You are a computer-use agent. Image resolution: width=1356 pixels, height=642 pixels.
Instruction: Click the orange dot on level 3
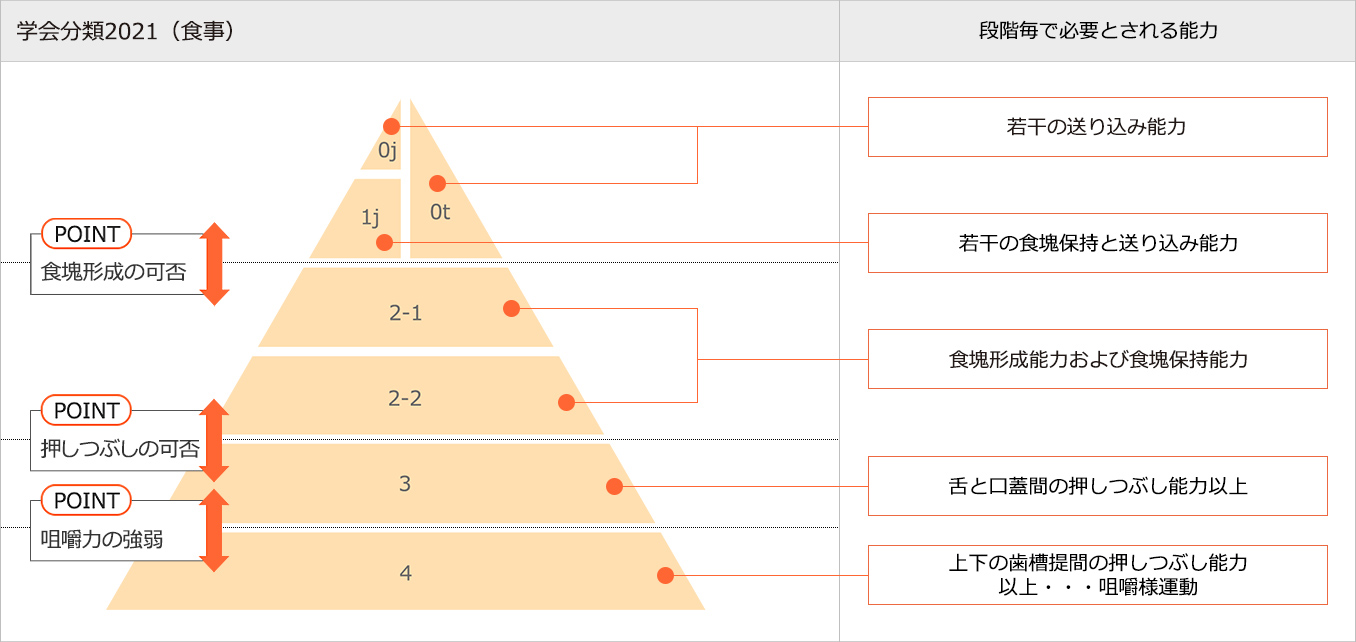614,487
